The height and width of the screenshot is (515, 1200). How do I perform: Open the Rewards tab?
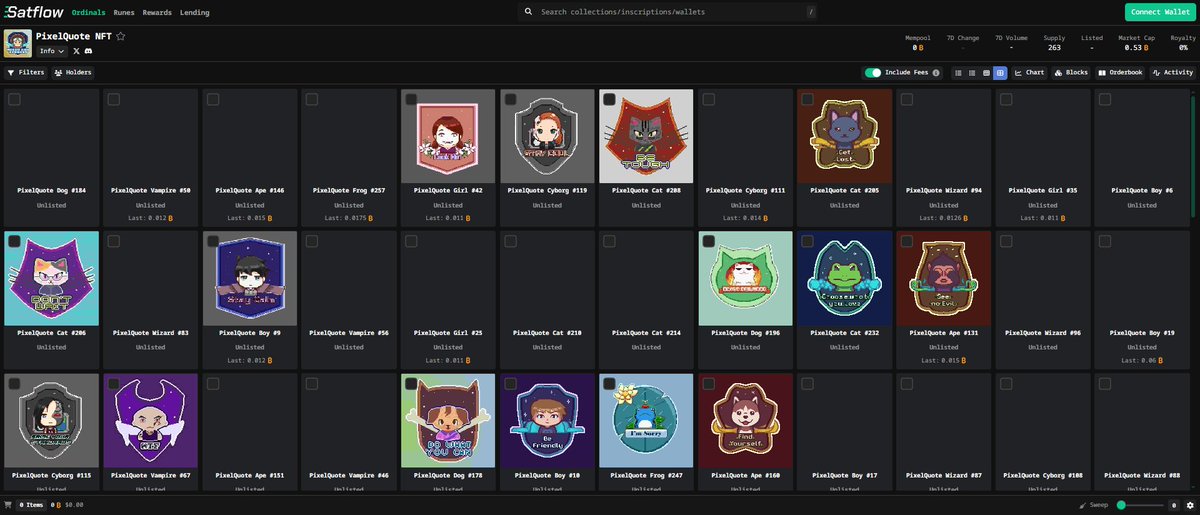(x=158, y=12)
